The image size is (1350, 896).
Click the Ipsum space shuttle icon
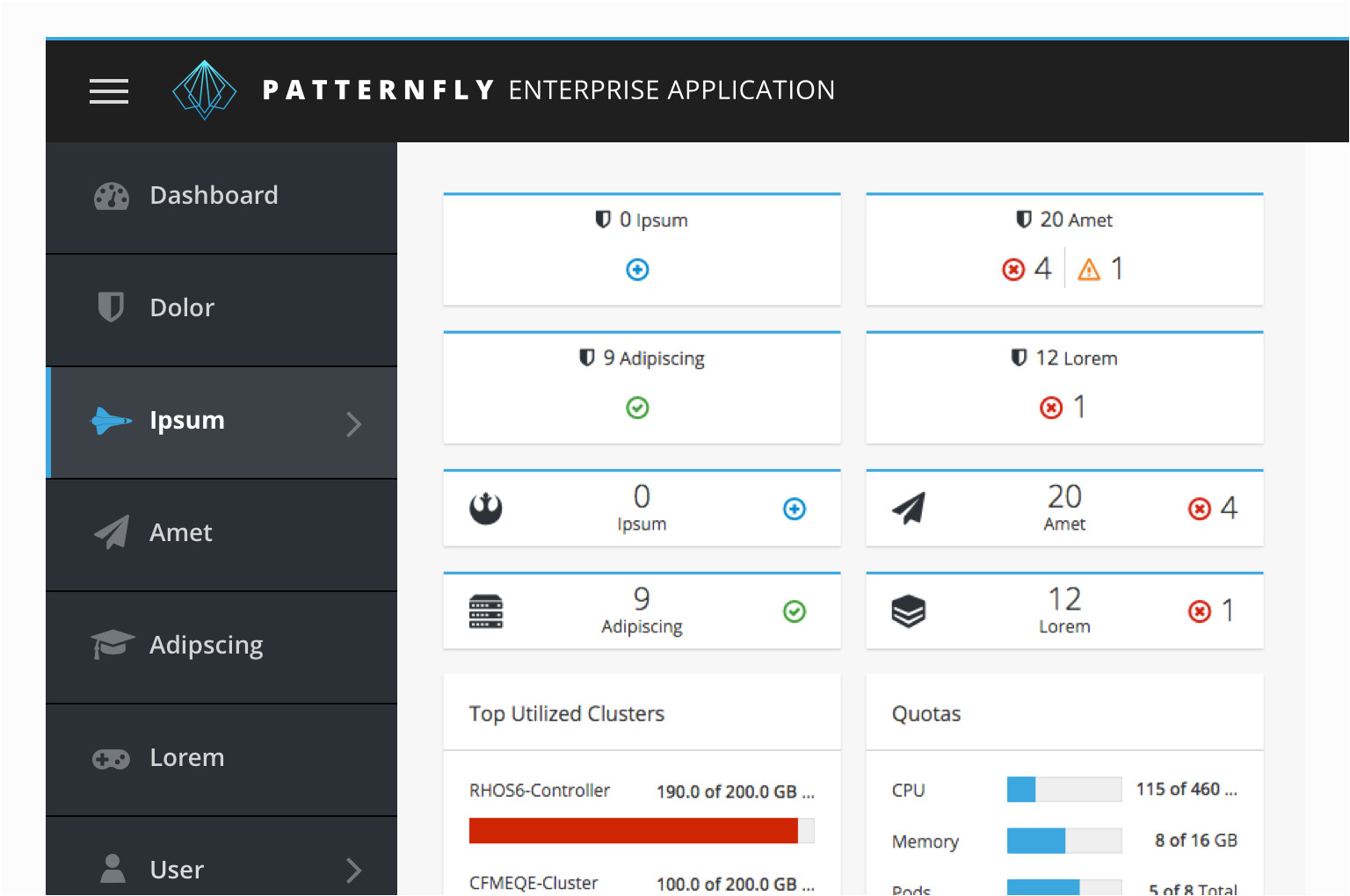[x=112, y=421]
